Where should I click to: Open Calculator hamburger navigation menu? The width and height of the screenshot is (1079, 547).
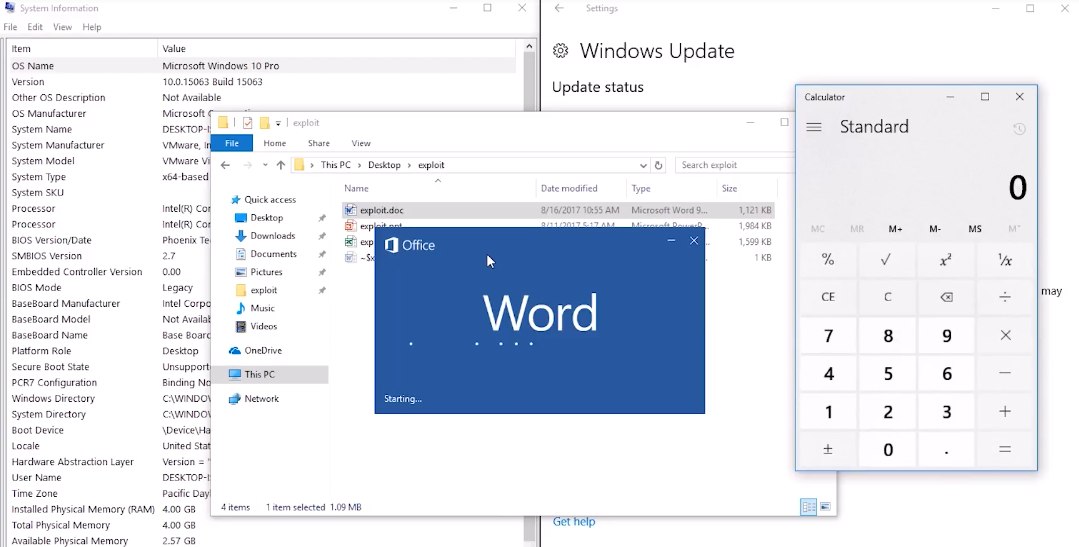point(814,127)
